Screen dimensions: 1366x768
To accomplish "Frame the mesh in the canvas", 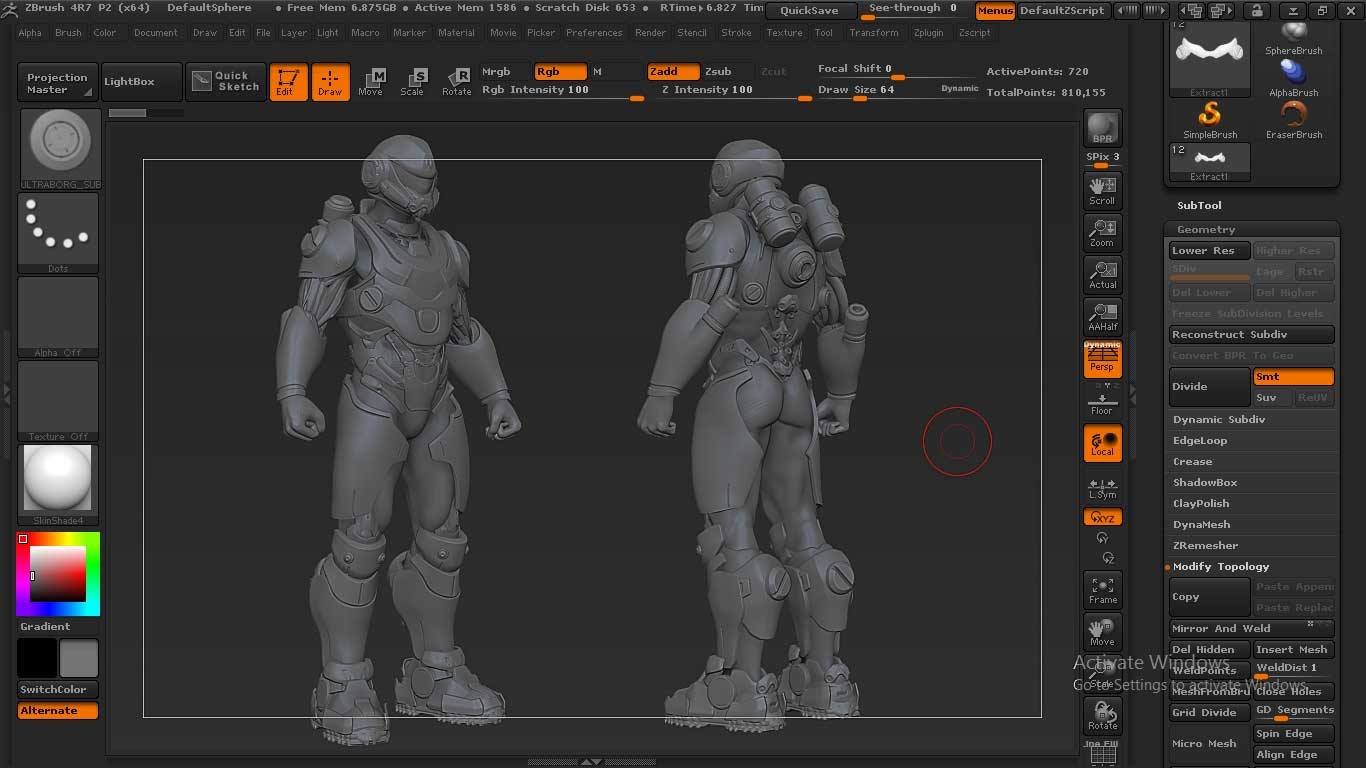I will pos(1102,589).
